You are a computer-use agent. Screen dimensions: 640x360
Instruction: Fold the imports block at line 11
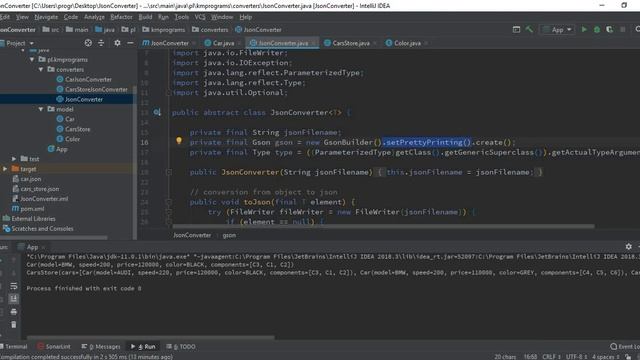[x=168, y=93]
